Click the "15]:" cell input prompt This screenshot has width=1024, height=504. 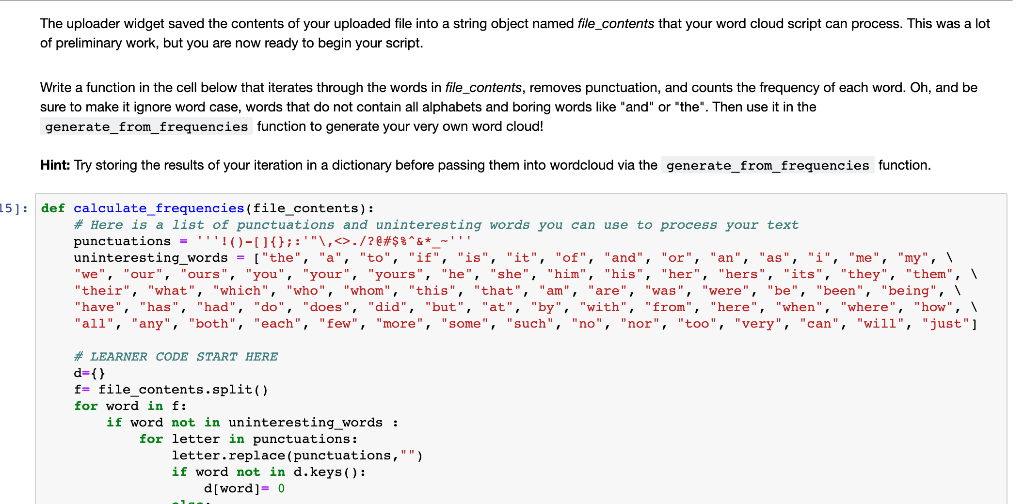pos(14,209)
